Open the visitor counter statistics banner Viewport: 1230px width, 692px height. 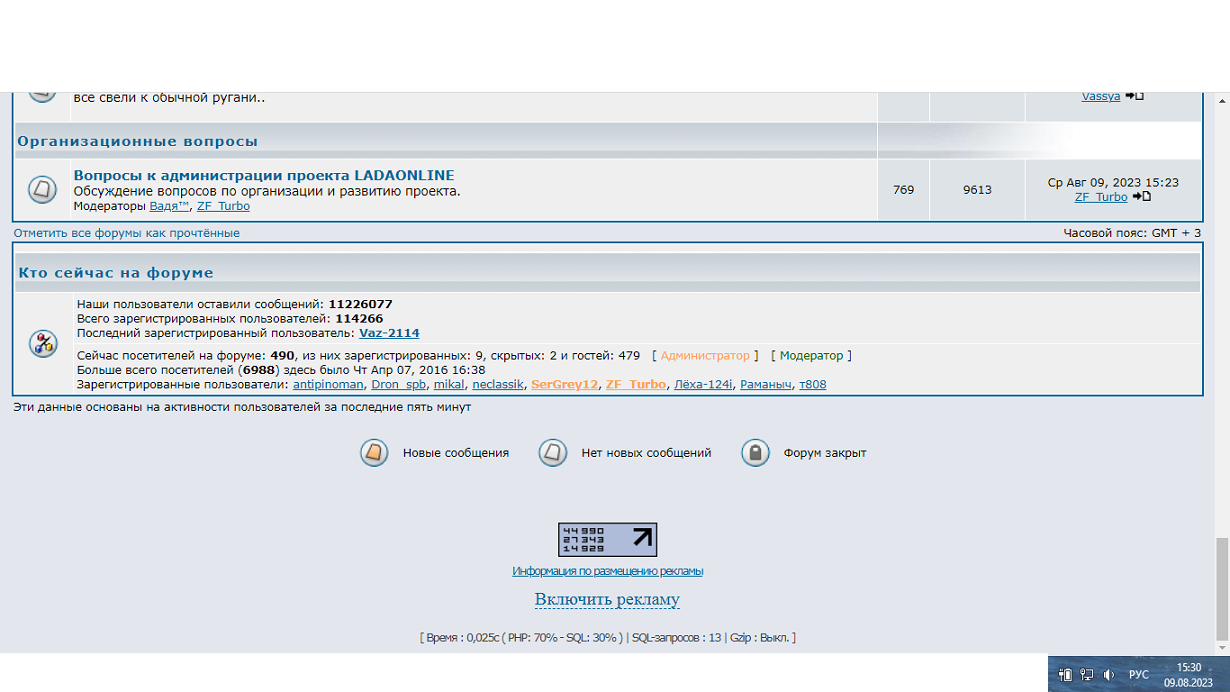click(x=607, y=540)
